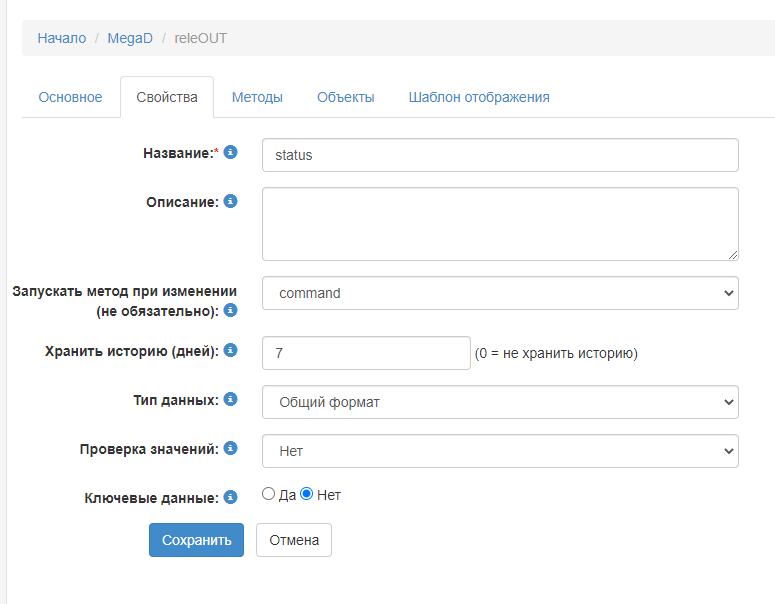Click info icon next to Название label
The width and height of the screenshot is (775, 604).
click(230, 152)
